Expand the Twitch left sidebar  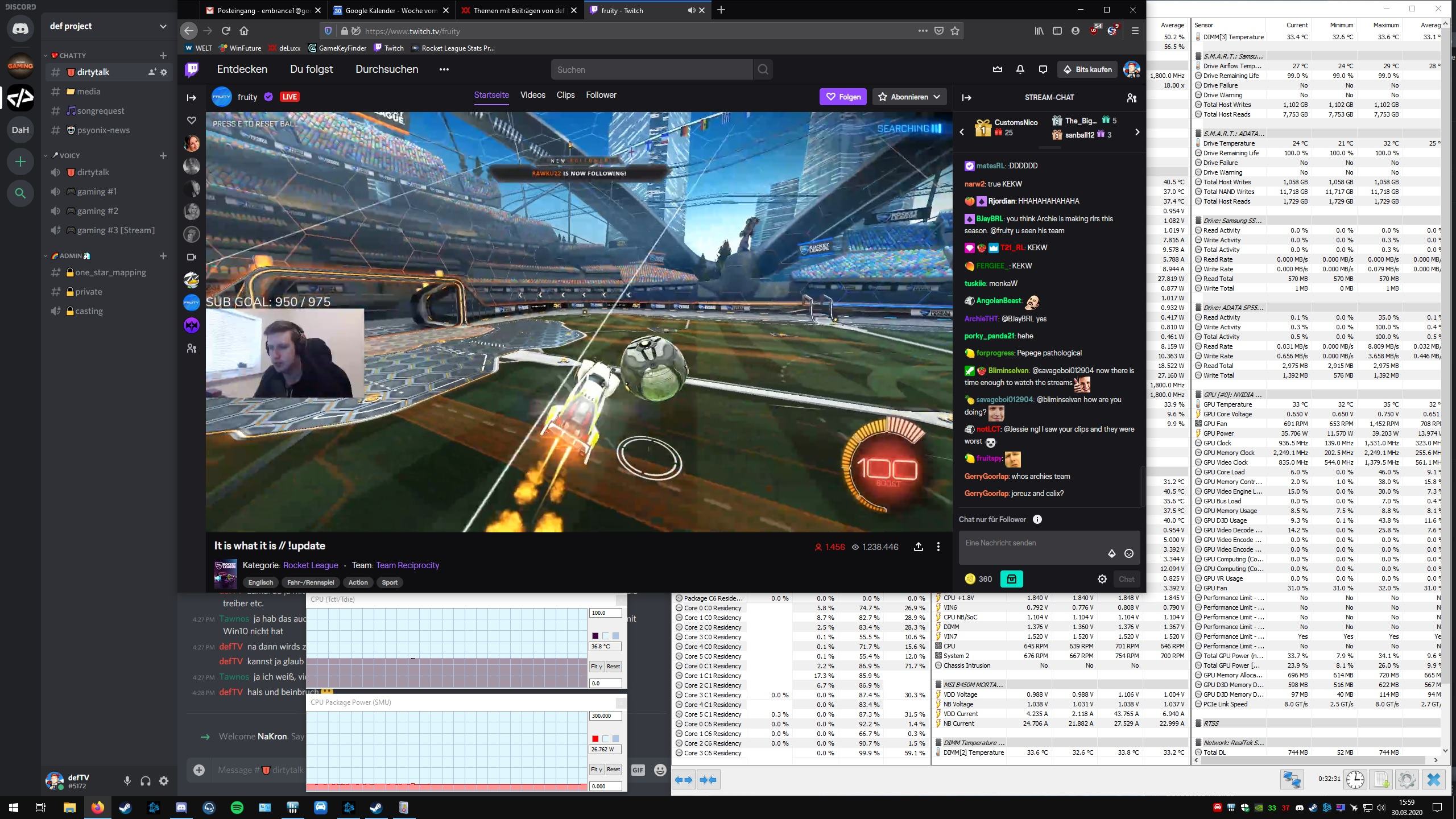pos(192,98)
